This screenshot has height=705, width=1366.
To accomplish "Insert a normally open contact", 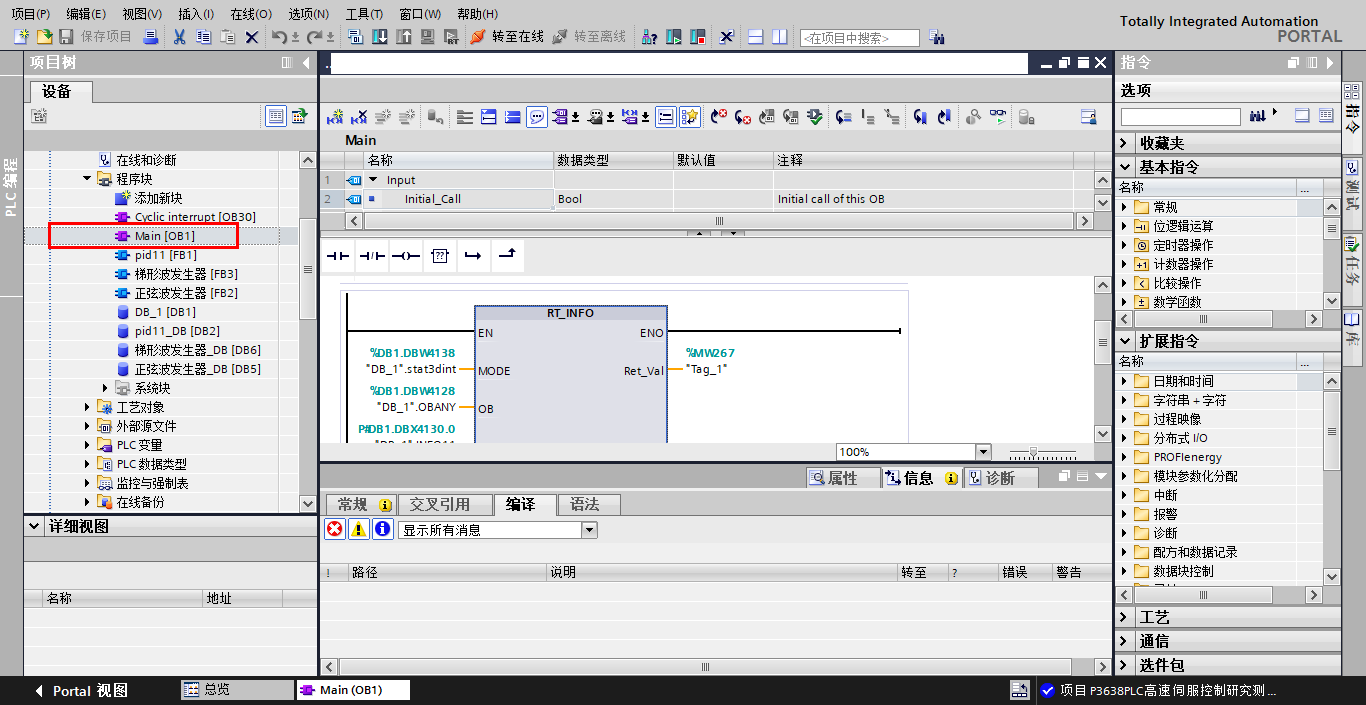I will pyautogui.click(x=340, y=256).
